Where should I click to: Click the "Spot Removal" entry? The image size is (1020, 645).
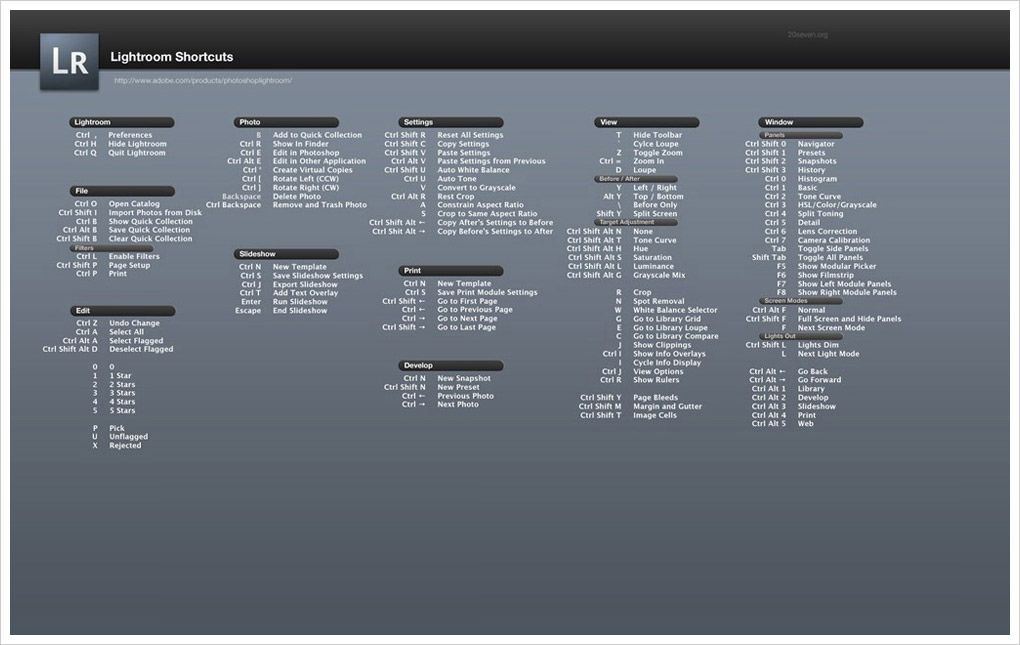pyautogui.click(x=659, y=302)
